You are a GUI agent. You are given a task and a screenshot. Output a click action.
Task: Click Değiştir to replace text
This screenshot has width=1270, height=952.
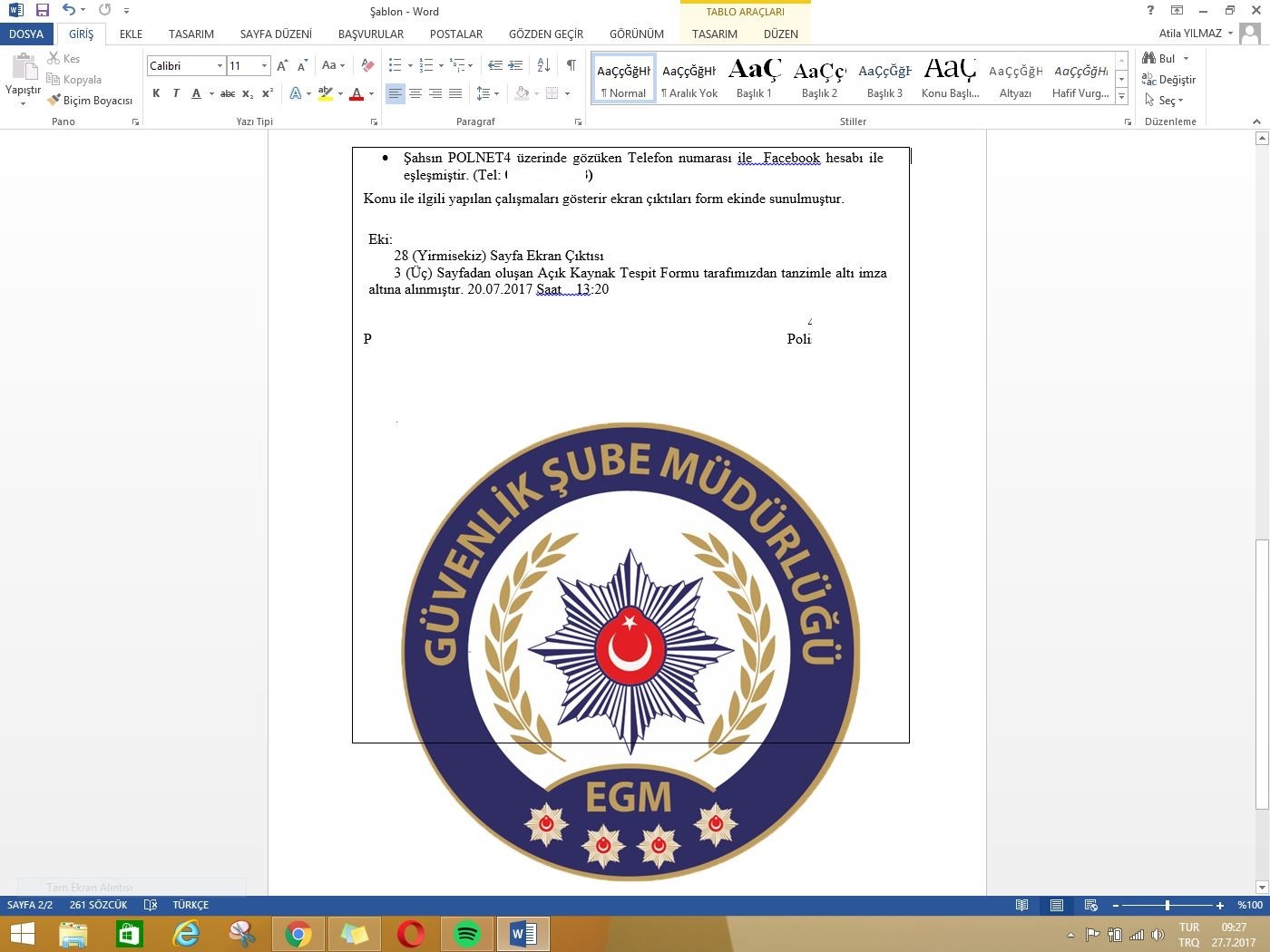[1169, 80]
